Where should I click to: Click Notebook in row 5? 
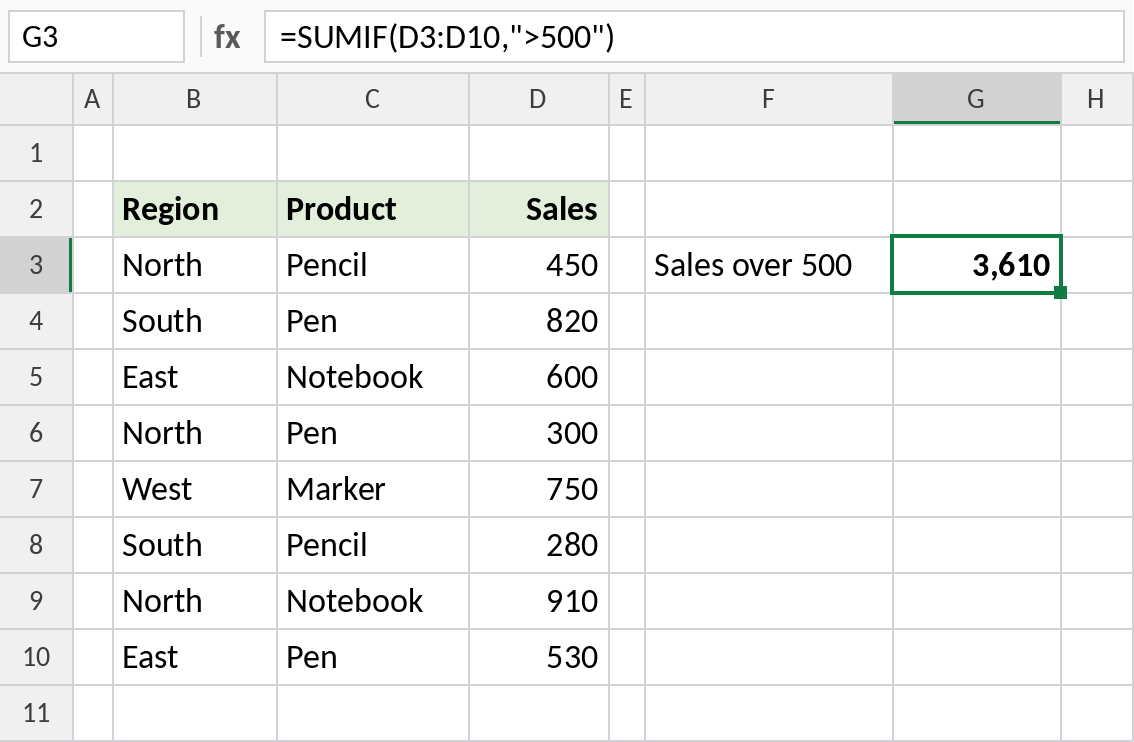[373, 378]
